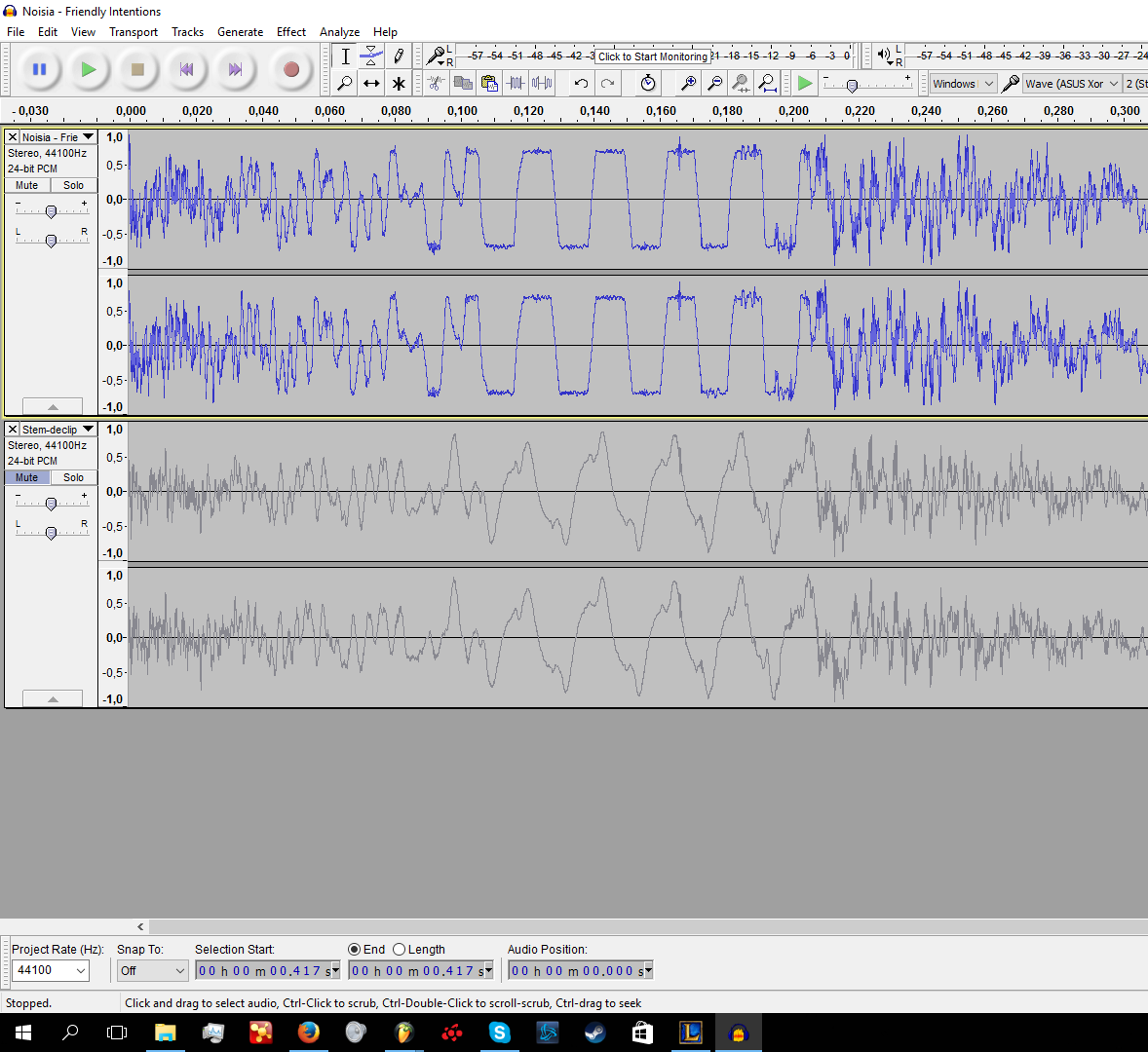1148x1052 pixels.
Task: Adjust gain slider of Noisia track
Action: 51,211
